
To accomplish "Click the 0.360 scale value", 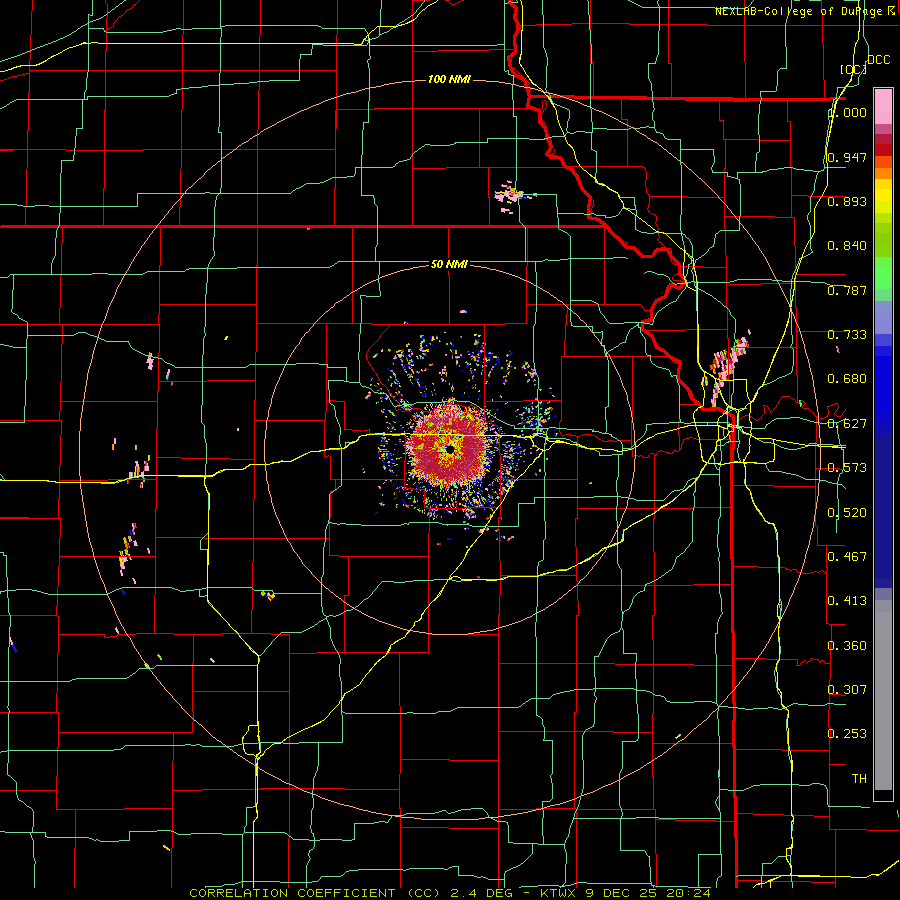I will pyautogui.click(x=847, y=646).
